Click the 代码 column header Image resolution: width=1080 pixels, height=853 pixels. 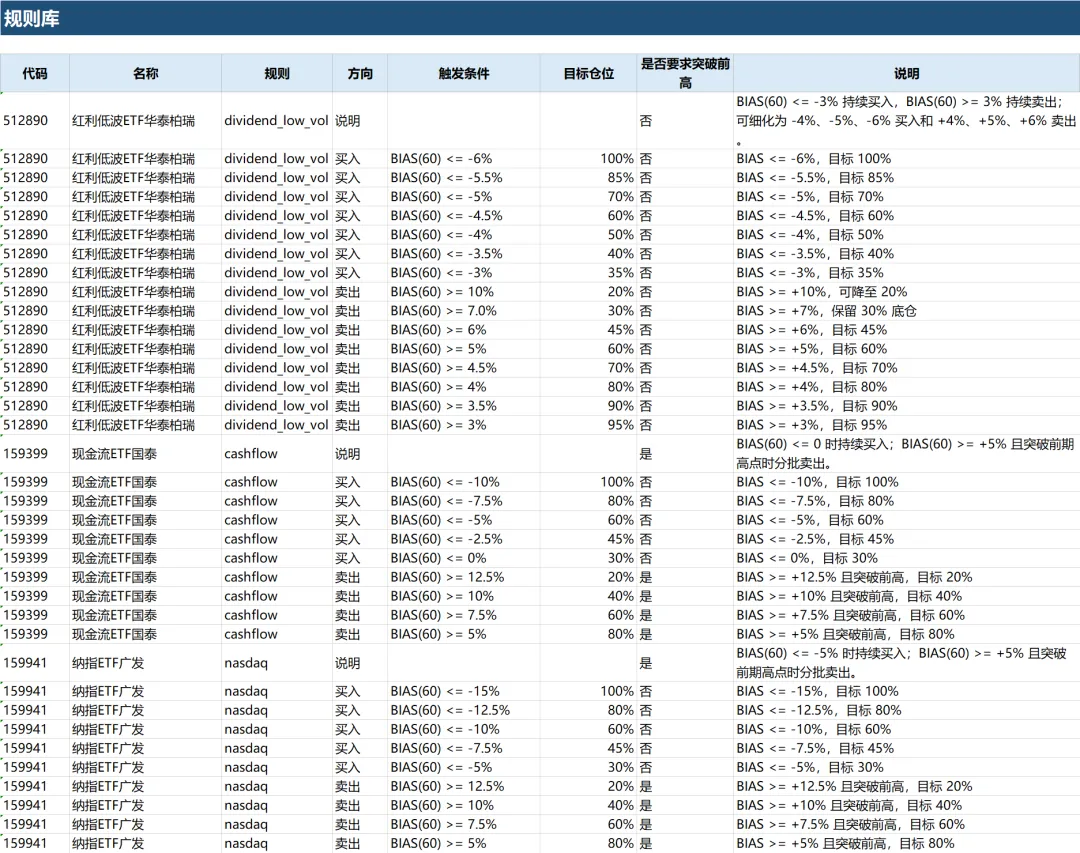pyautogui.click(x=34, y=73)
